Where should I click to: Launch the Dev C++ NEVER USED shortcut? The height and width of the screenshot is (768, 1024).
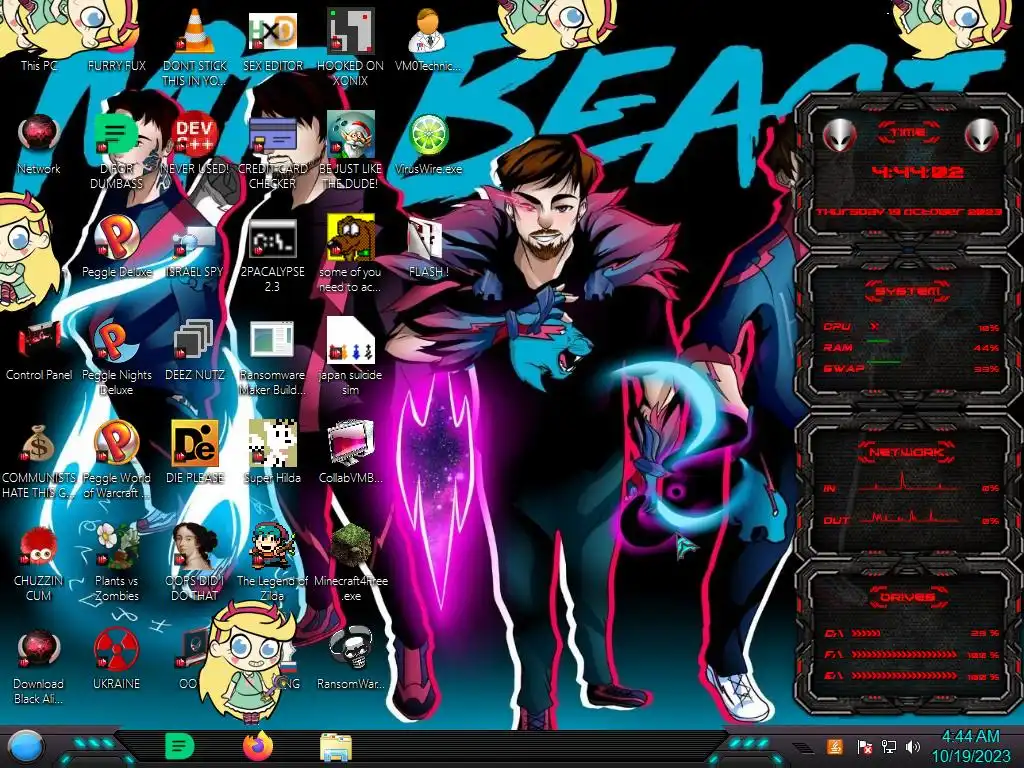195,144
